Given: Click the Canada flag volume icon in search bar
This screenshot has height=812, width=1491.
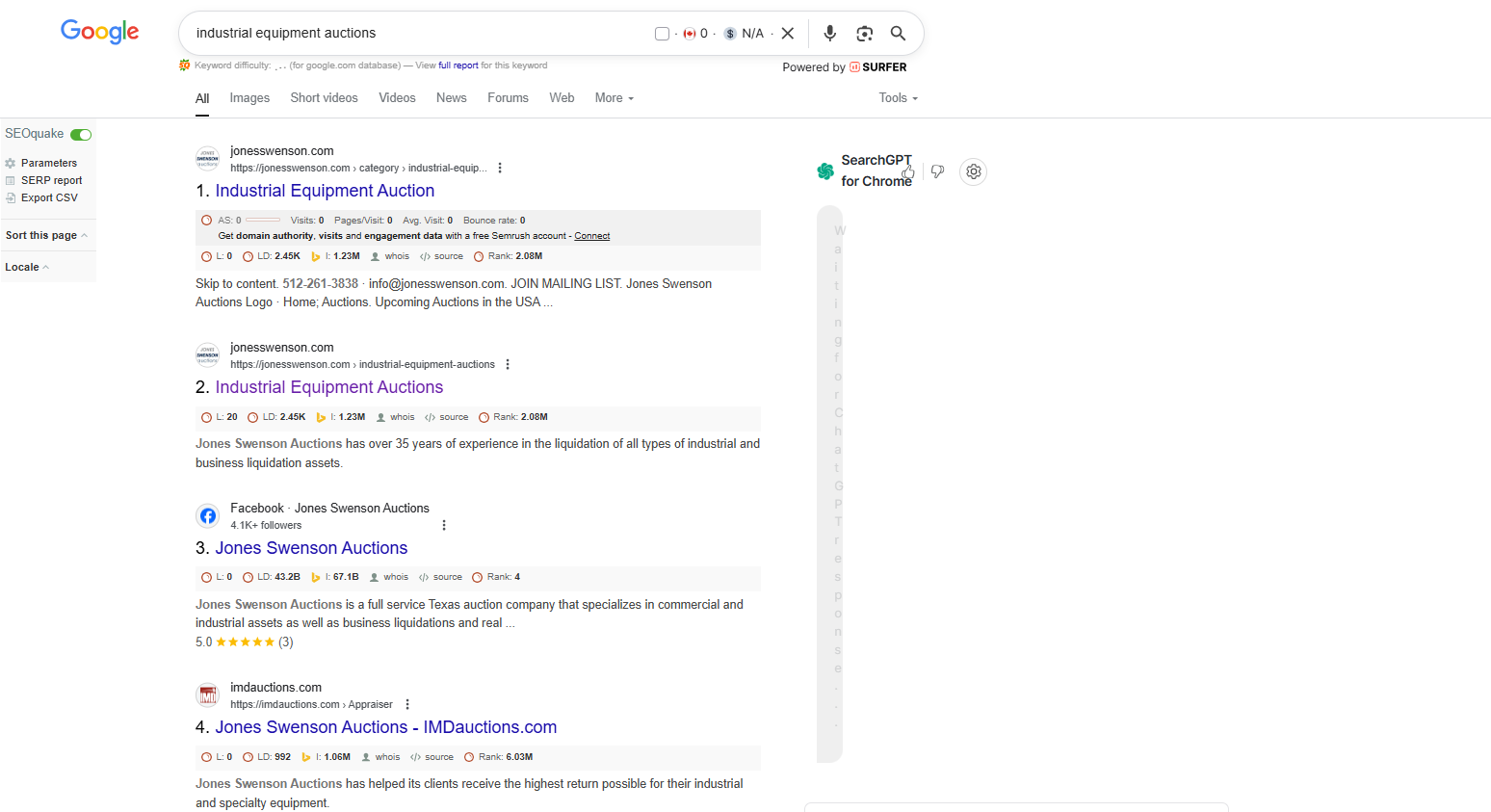Looking at the screenshot, I should [690, 34].
